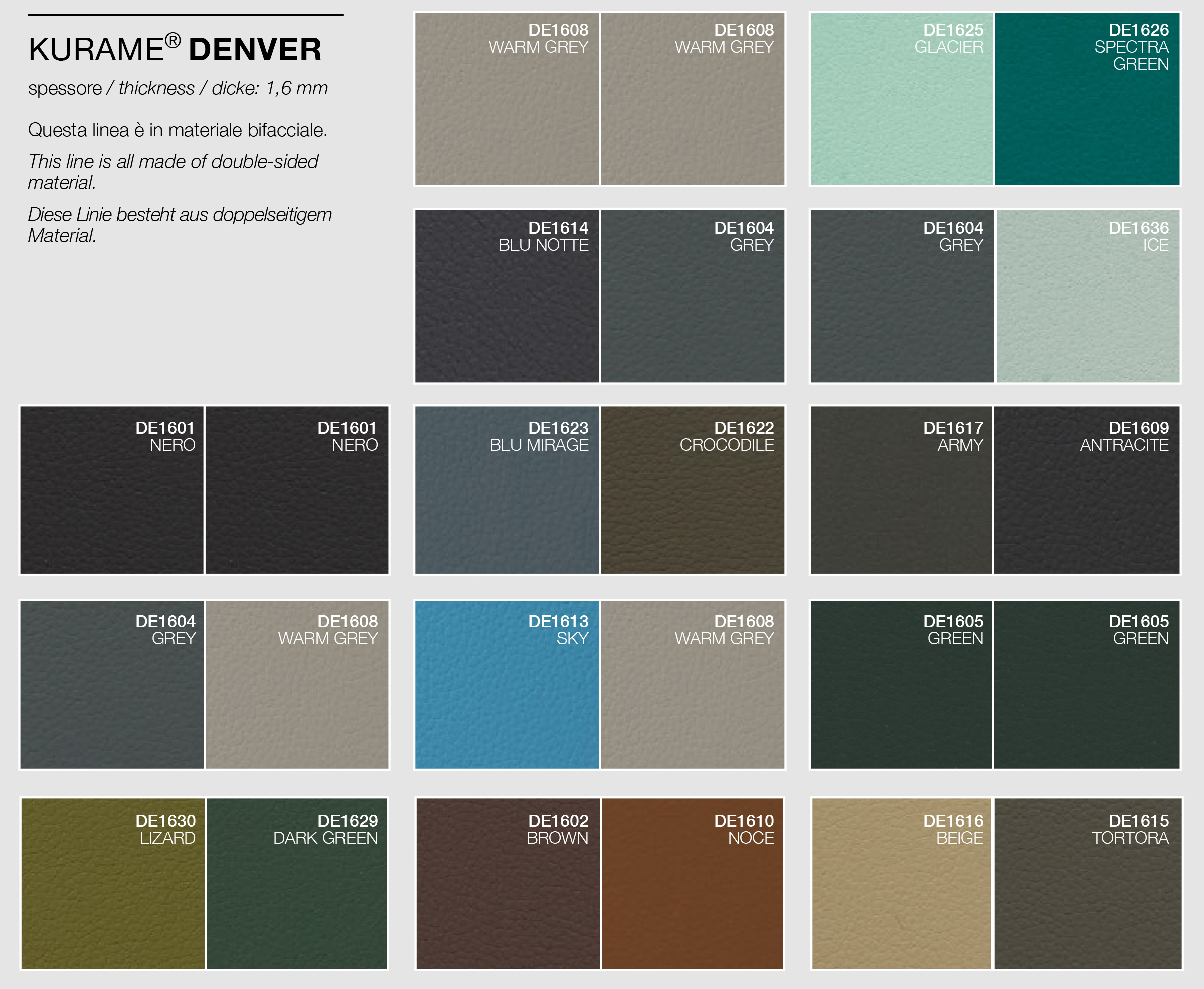Click the right DE1601 Nero swatch

pos(297,490)
